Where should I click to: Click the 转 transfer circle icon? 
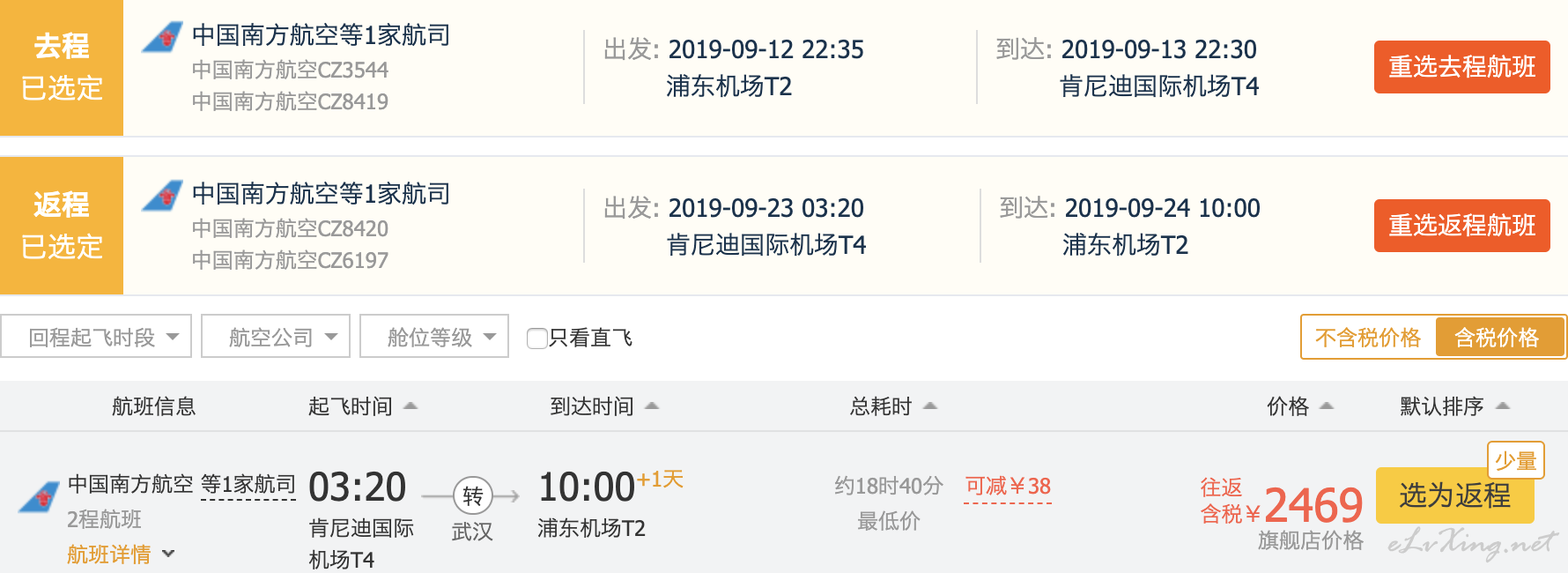click(x=472, y=496)
